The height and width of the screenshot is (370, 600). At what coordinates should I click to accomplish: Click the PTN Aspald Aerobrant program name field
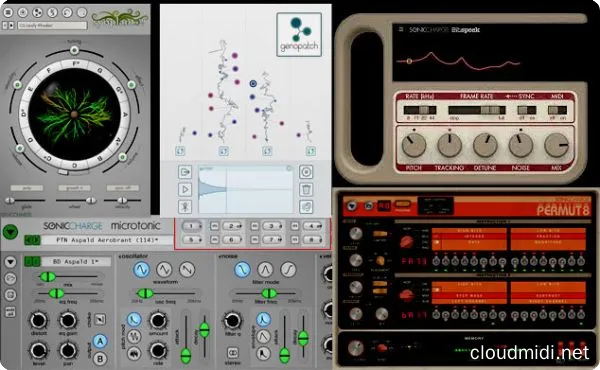[107, 240]
